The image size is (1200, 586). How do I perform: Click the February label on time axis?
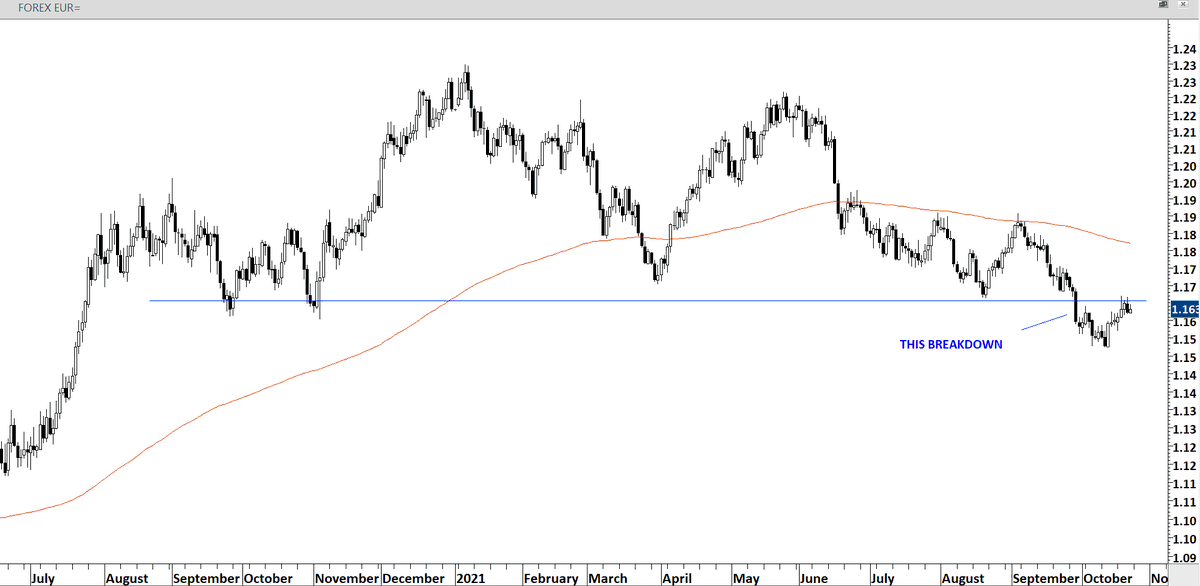coord(551,578)
